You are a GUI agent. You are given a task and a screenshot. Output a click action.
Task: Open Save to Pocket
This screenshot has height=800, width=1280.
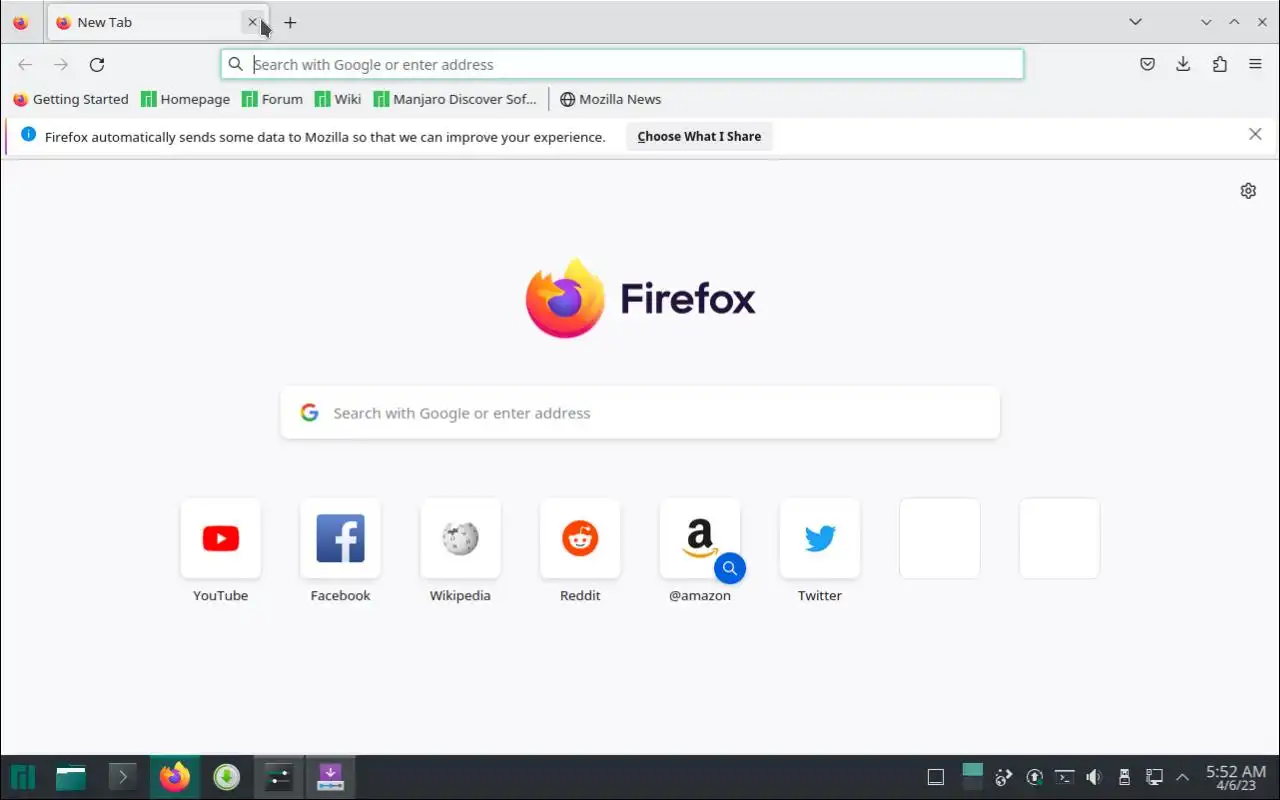pyautogui.click(x=1147, y=64)
